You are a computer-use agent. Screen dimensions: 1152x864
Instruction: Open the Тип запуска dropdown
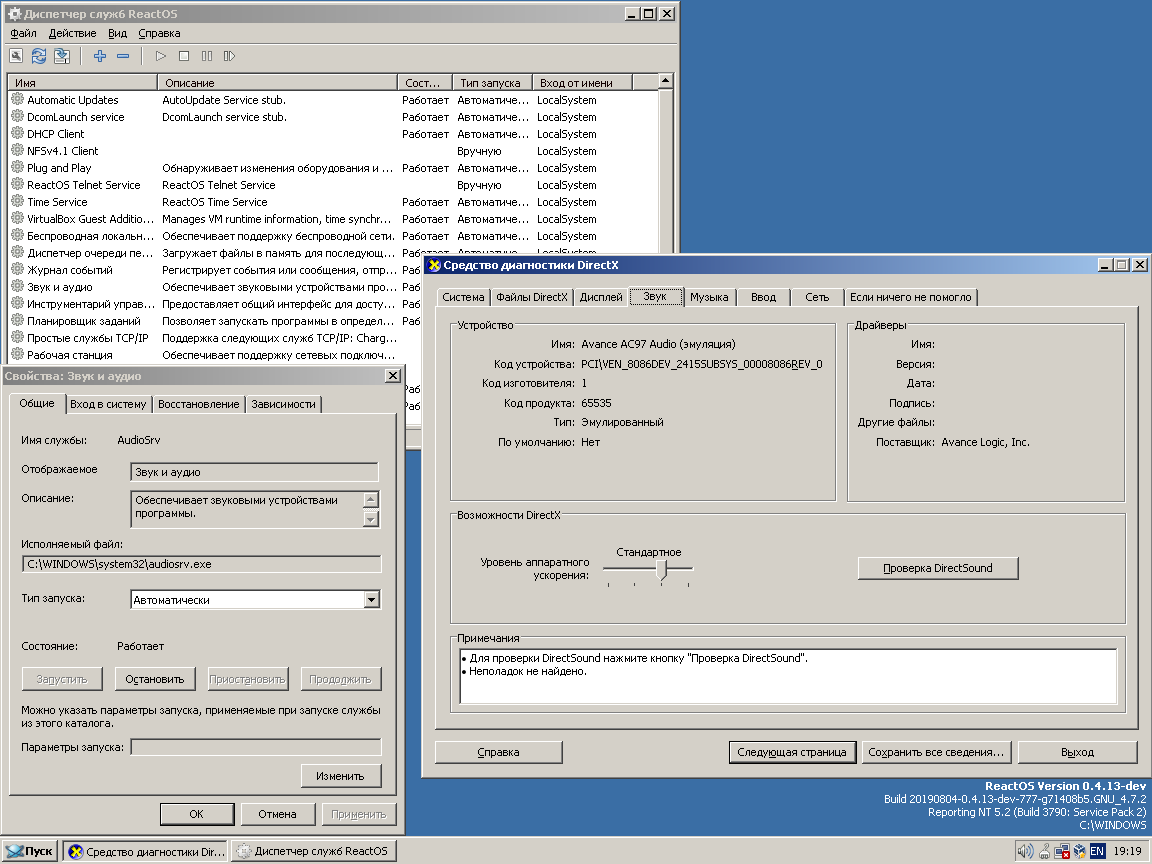[x=372, y=600]
